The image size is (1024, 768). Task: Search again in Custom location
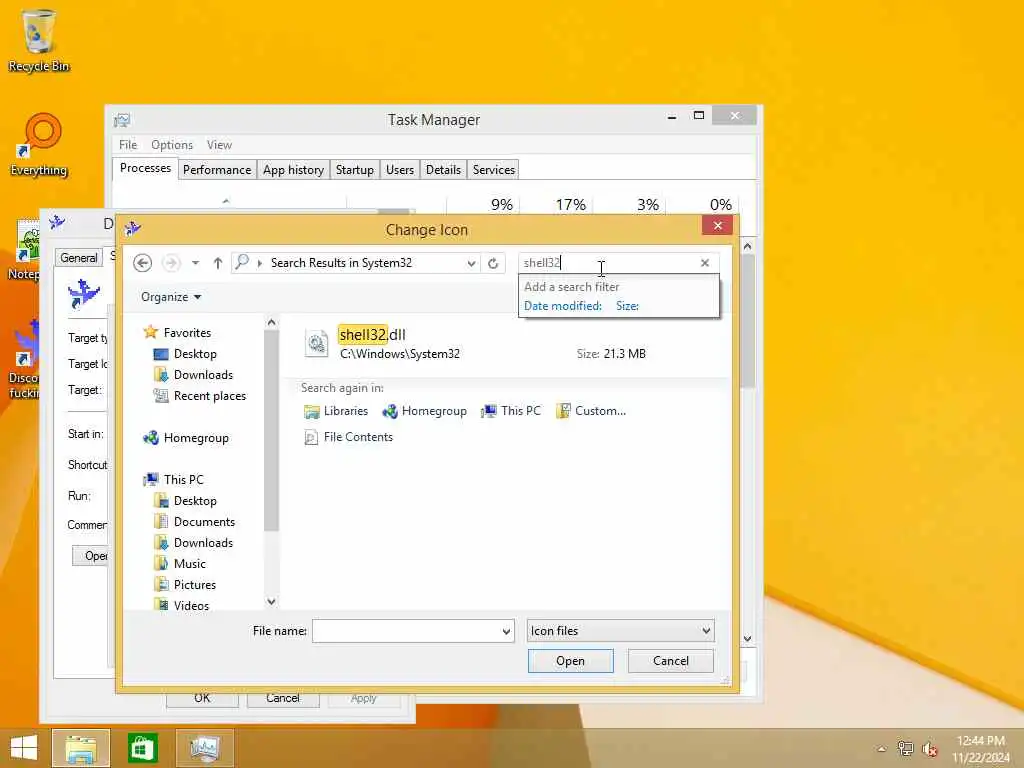591,411
